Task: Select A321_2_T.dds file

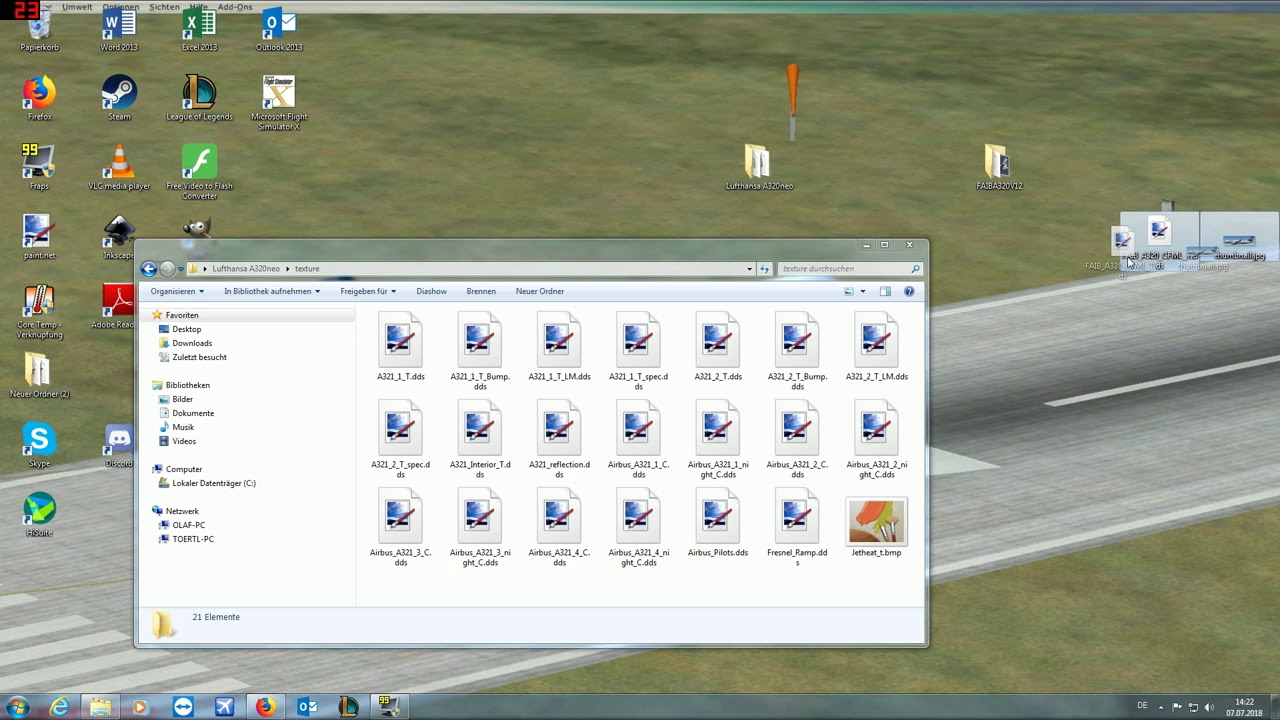Action: pos(718,346)
